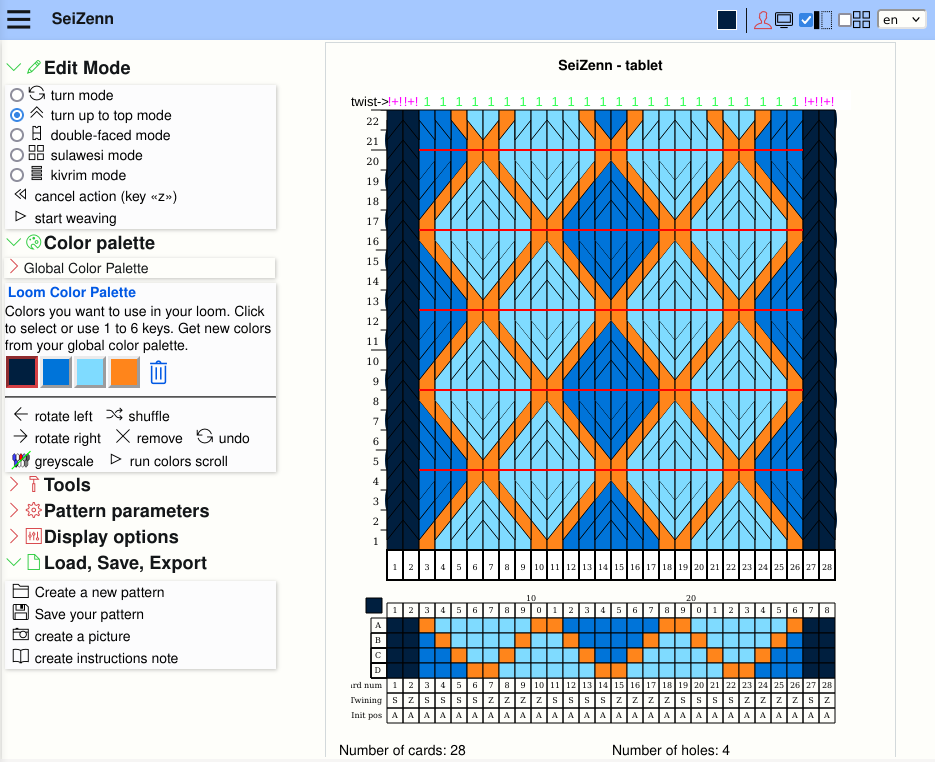Open the Pattern parameters section
Viewport: 935px width, 762px height.
click(x=14, y=510)
